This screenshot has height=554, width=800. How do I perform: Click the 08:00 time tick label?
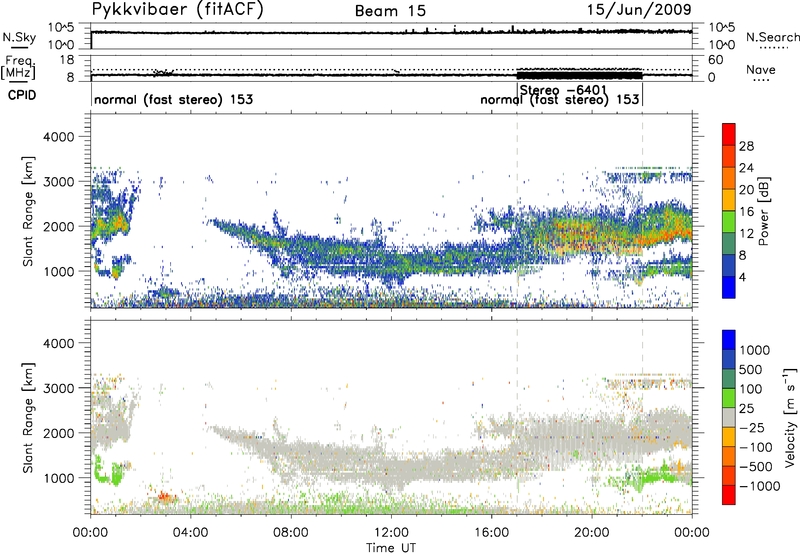[291, 533]
